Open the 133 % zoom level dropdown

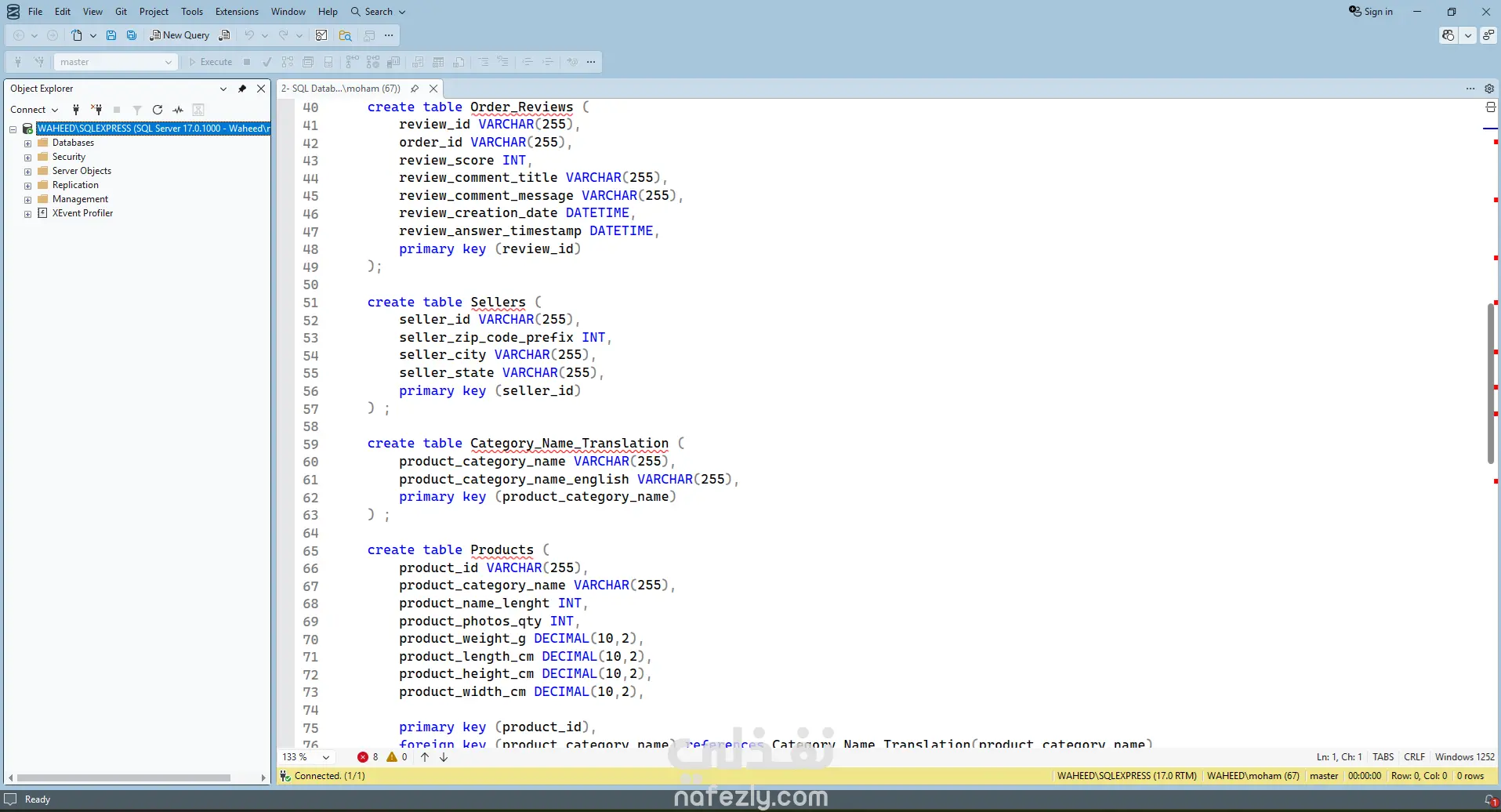tap(325, 757)
